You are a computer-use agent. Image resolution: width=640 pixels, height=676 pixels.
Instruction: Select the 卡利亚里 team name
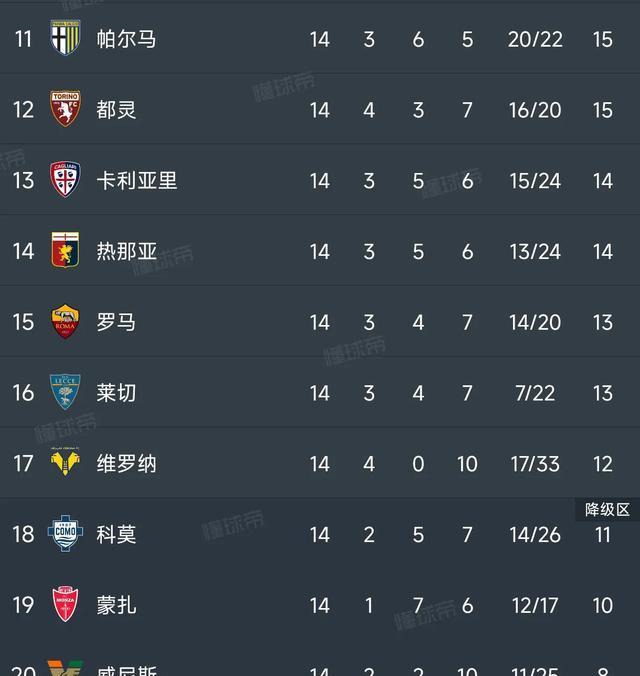(x=137, y=181)
